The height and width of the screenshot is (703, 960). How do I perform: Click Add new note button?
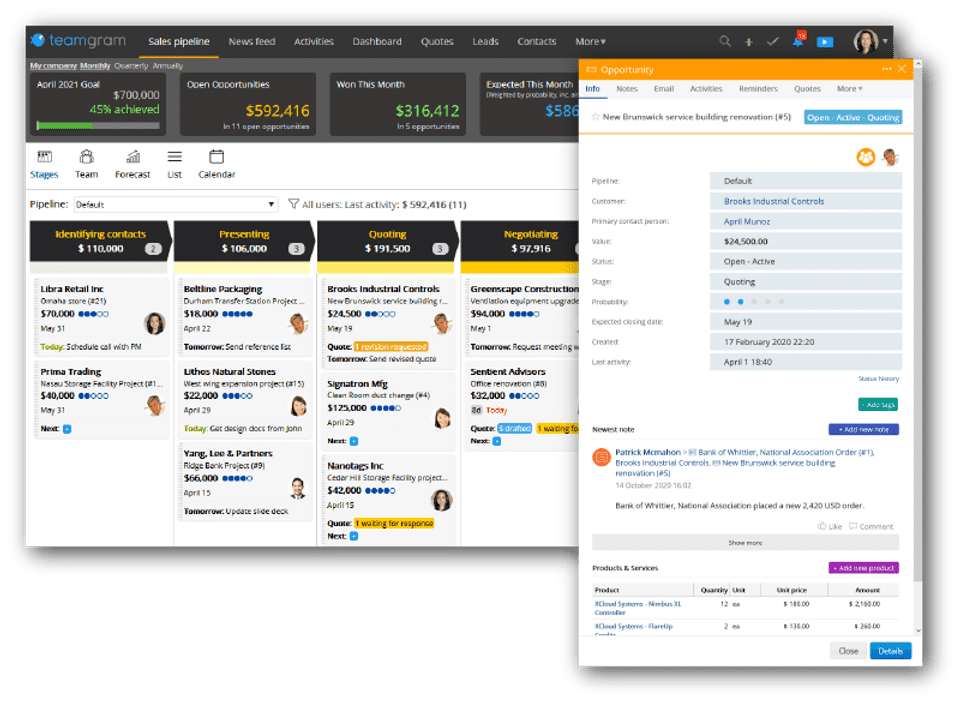pyautogui.click(x=863, y=429)
